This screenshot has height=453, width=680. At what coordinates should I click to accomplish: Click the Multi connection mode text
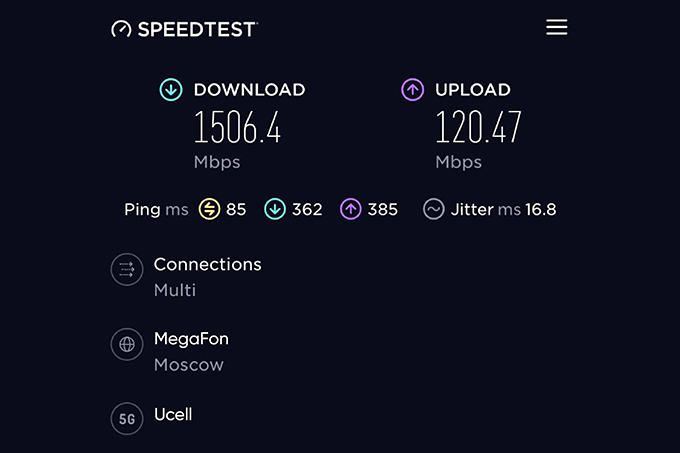(175, 291)
